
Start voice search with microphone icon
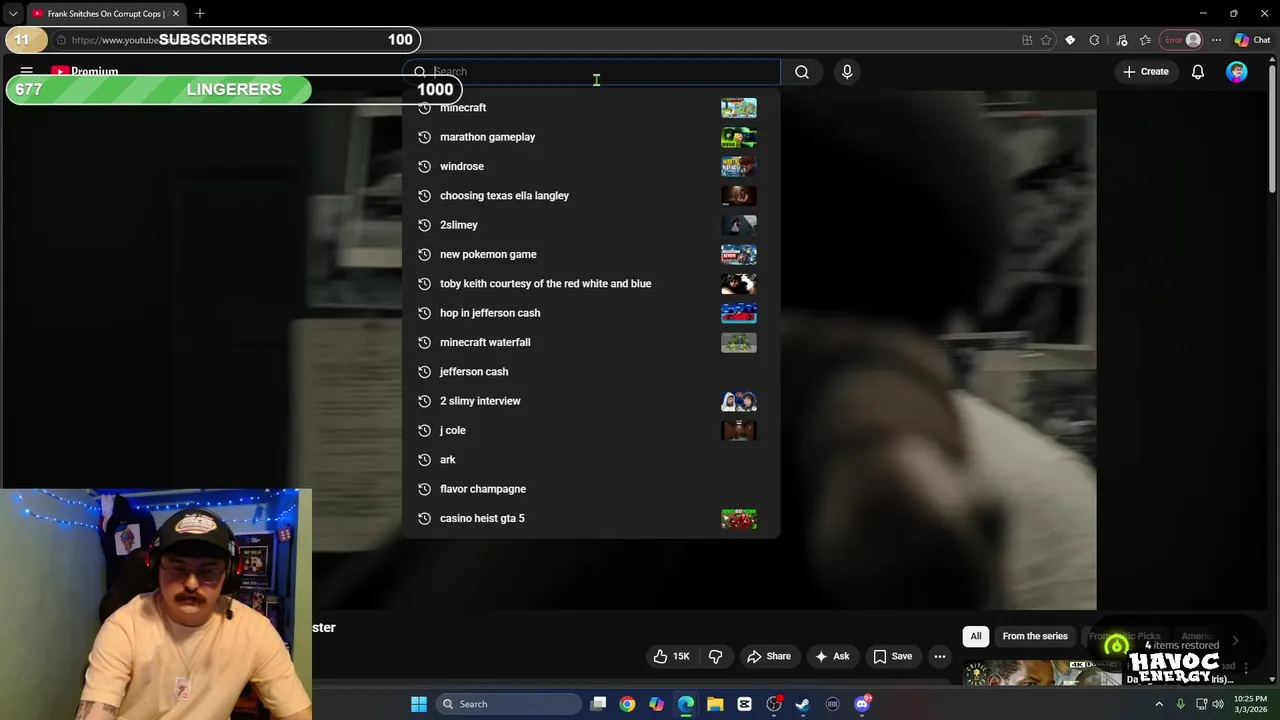847,72
